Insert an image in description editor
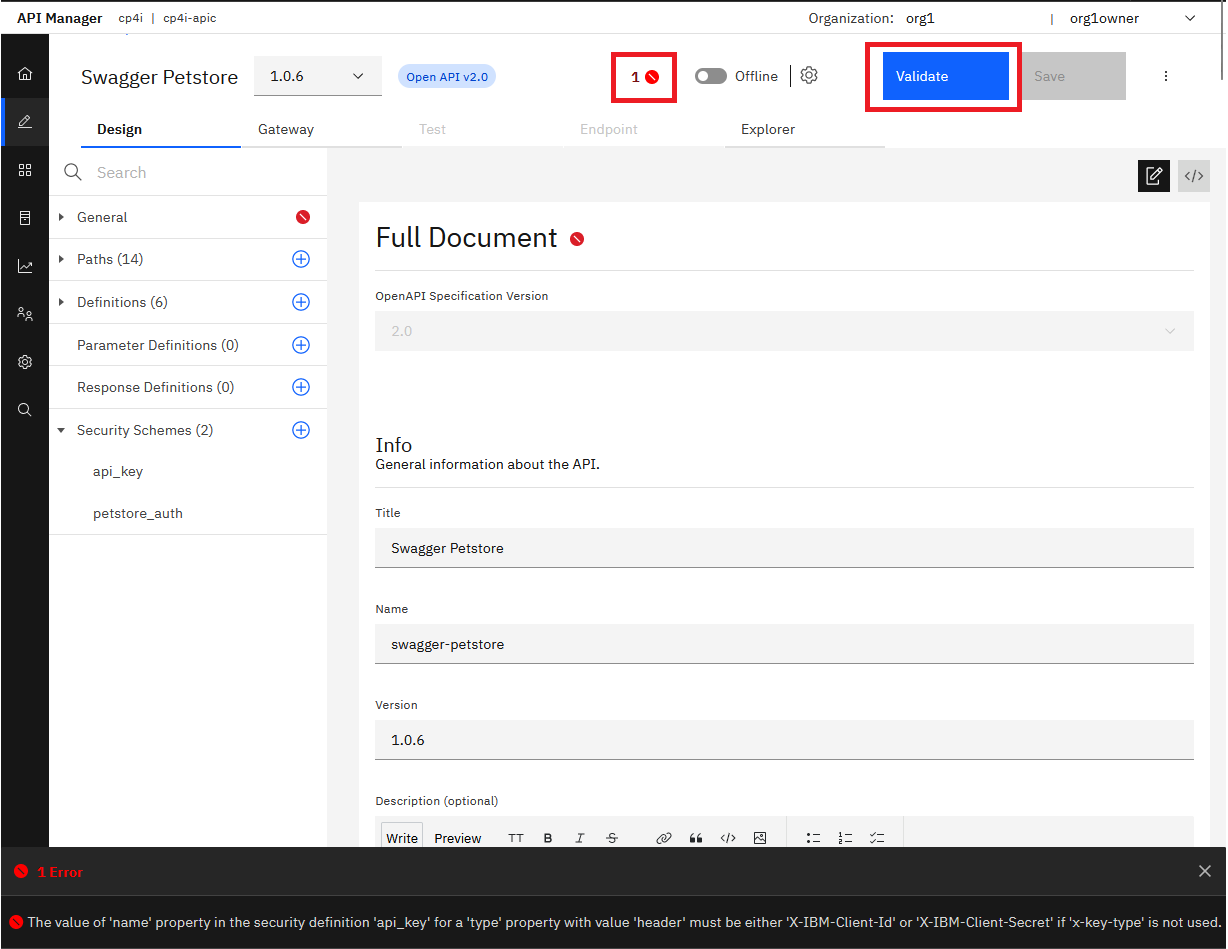This screenshot has height=949, width=1228. tap(760, 838)
